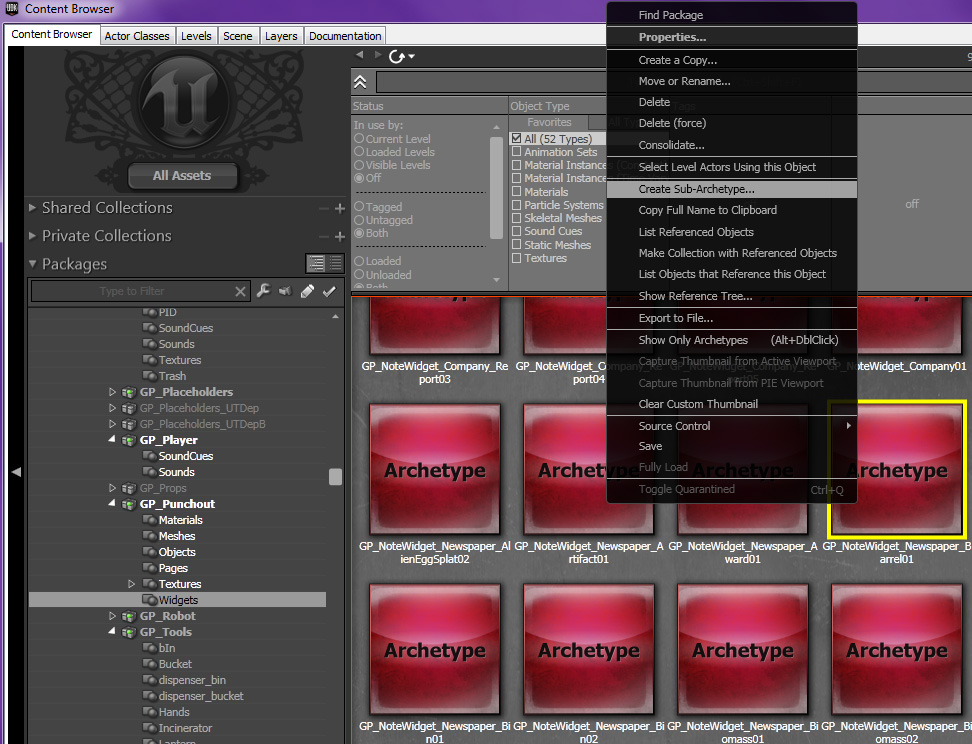Select Pages folder under GP_Punchout
This screenshot has width=972, height=744.
click(165, 568)
